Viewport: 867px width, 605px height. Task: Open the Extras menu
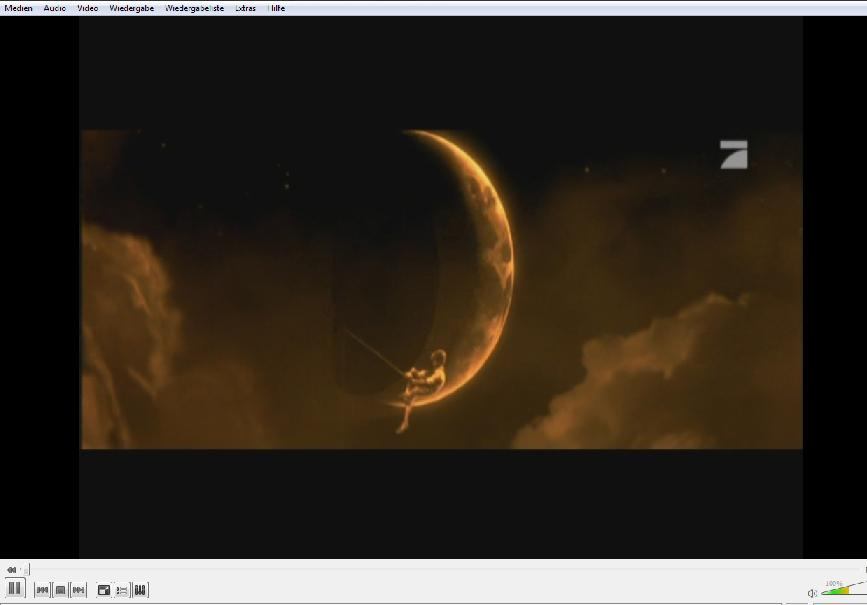[246, 8]
